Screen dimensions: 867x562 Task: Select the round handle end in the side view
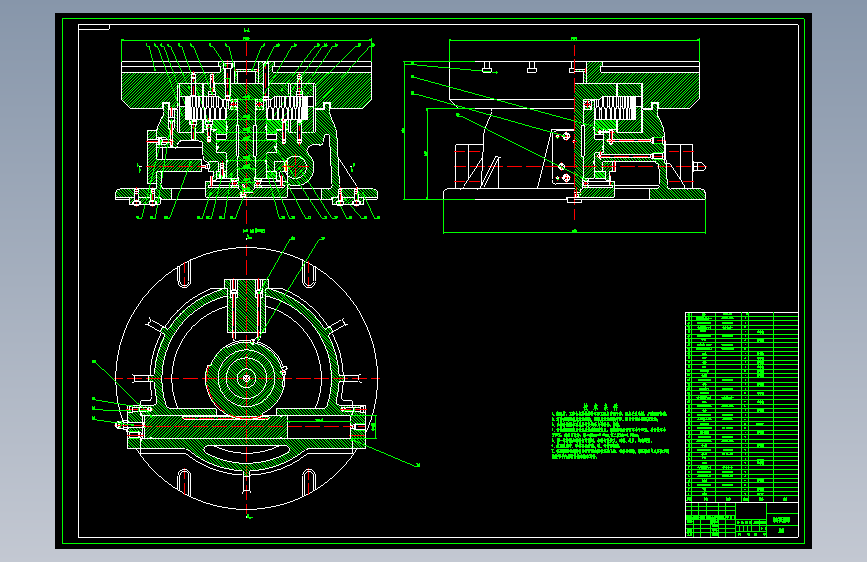click(x=700, y=166)
